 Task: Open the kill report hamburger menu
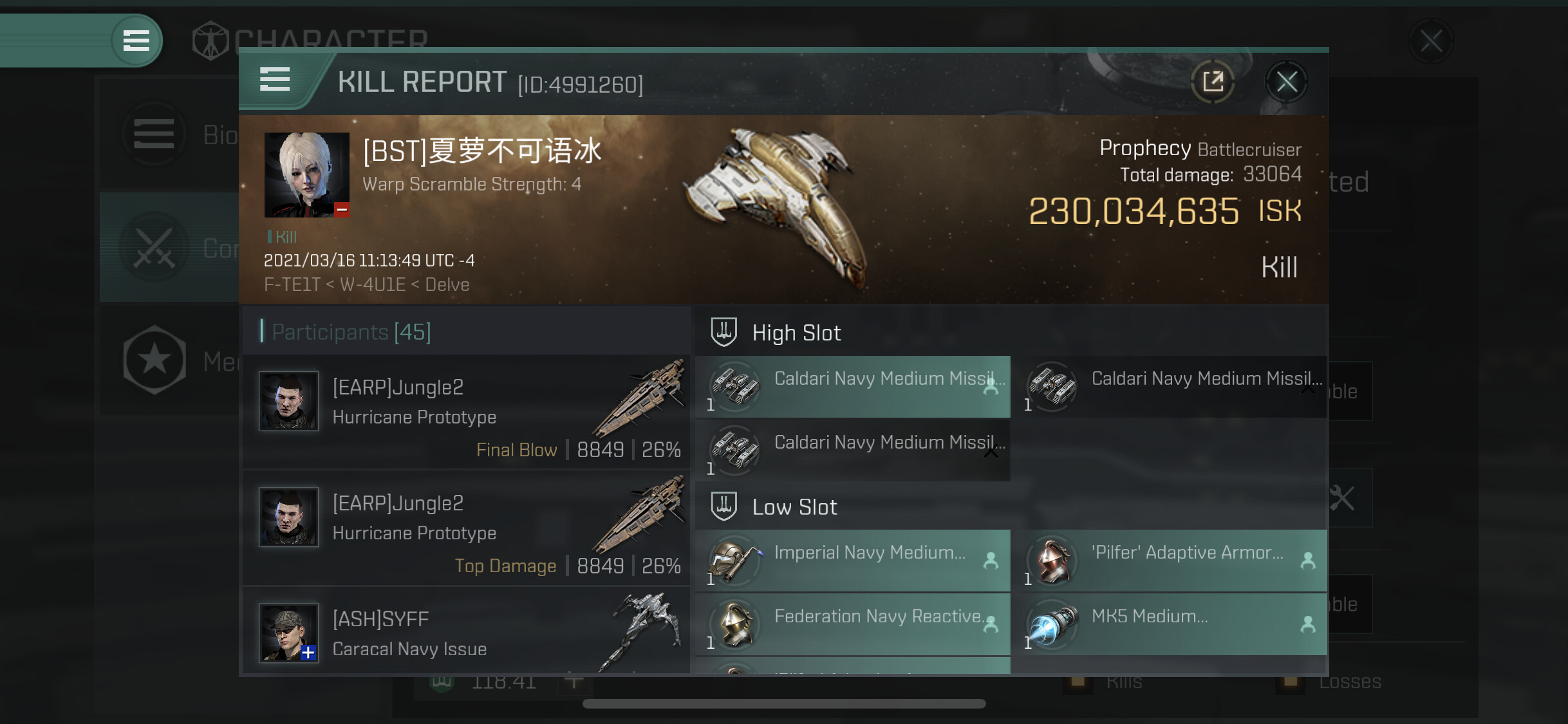(x=275, y=80)
